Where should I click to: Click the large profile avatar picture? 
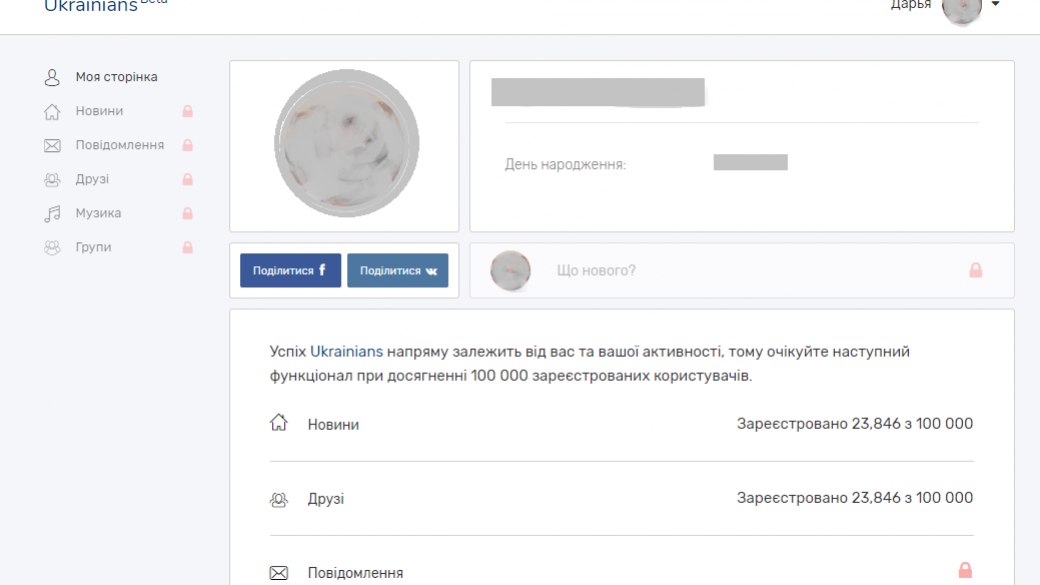pyautogui.click(x=346, y=144)
